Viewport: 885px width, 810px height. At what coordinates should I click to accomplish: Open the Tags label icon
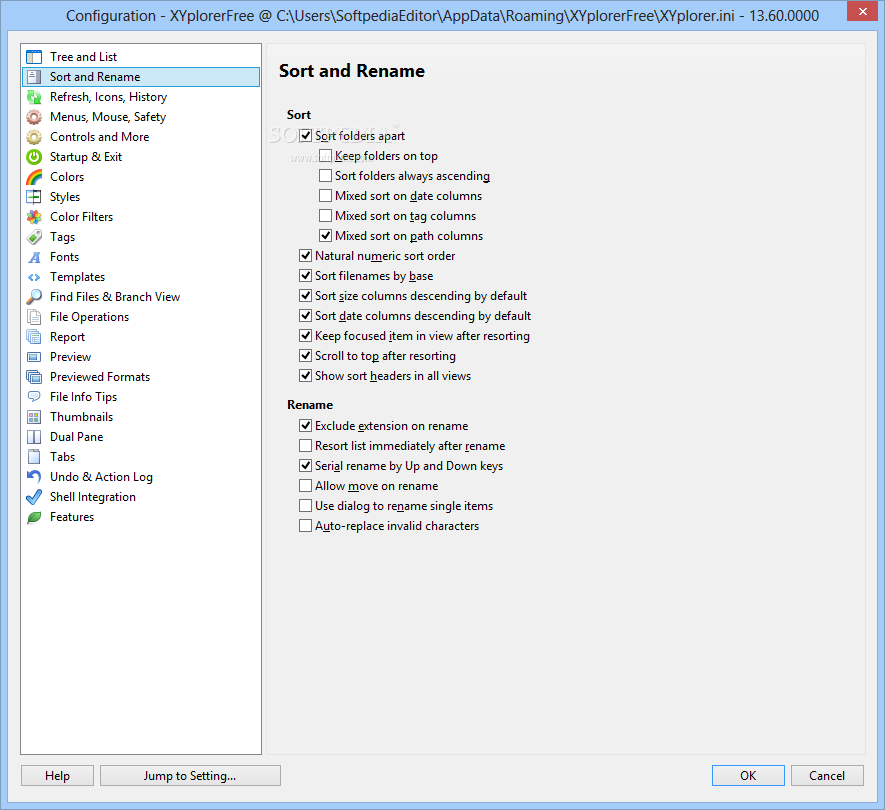point(34,237)
